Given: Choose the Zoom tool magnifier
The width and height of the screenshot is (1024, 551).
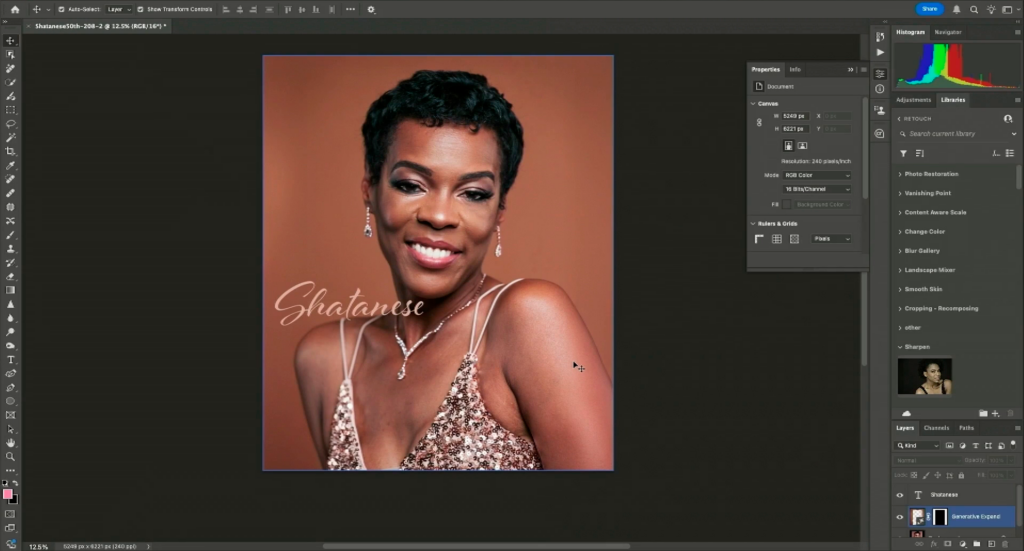Looking at the screenshot, I should pos(10,456).
